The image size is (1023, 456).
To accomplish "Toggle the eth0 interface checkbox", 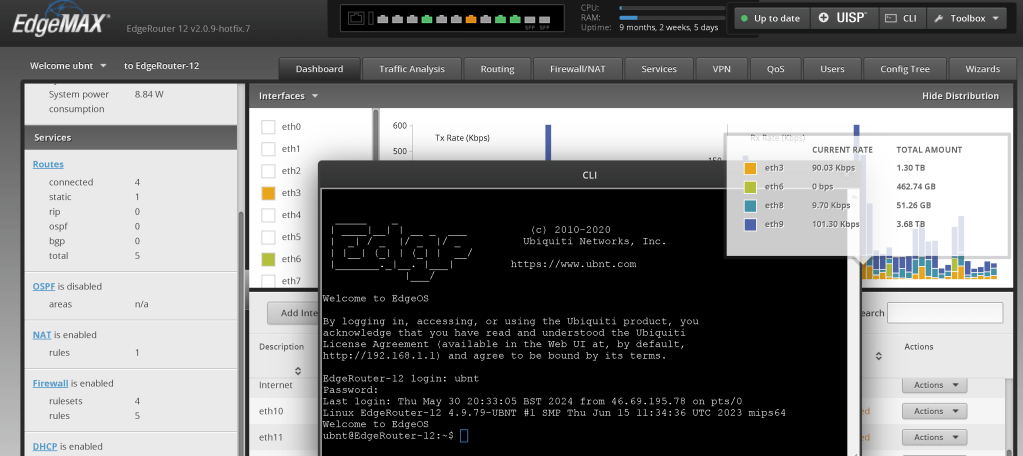I will pos(268,127).
